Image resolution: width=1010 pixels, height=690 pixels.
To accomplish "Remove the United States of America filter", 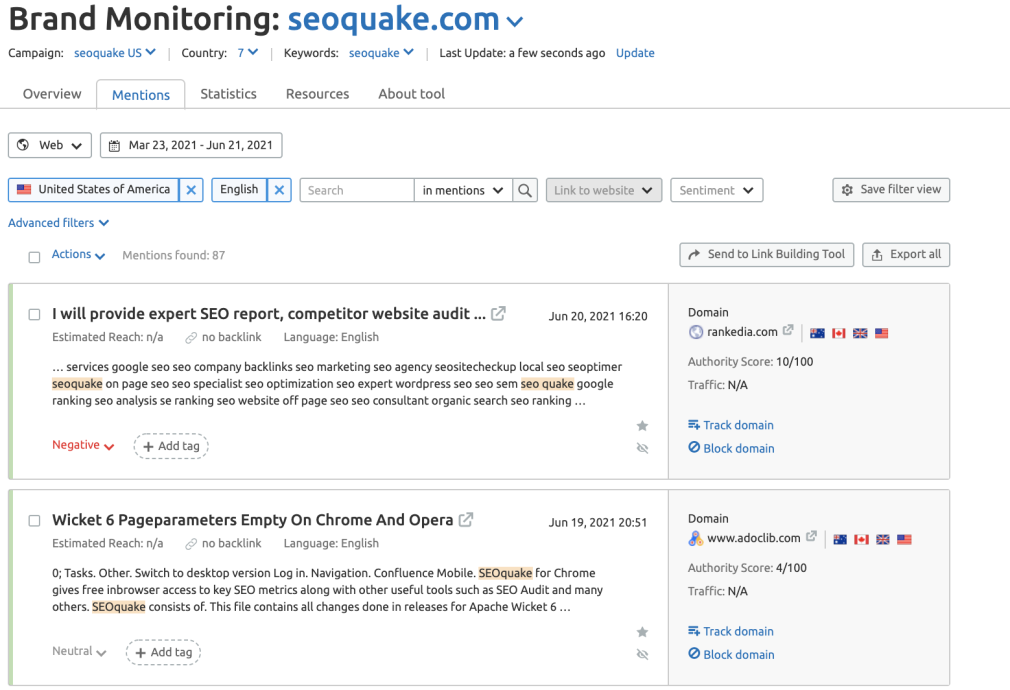I will point(191,190).
